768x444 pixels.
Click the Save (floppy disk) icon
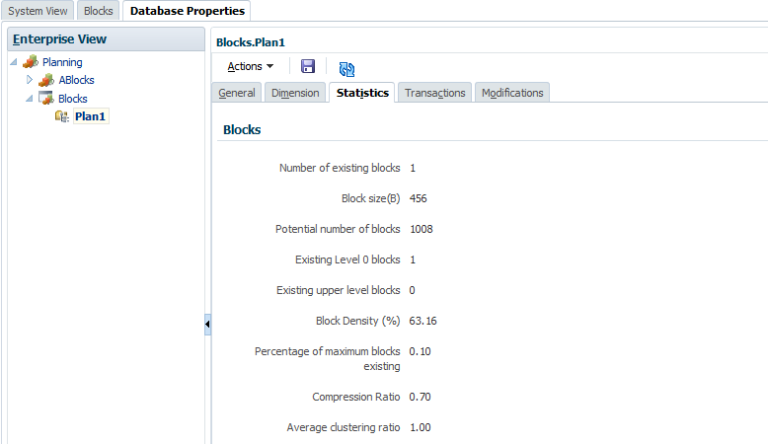(308, 66)
